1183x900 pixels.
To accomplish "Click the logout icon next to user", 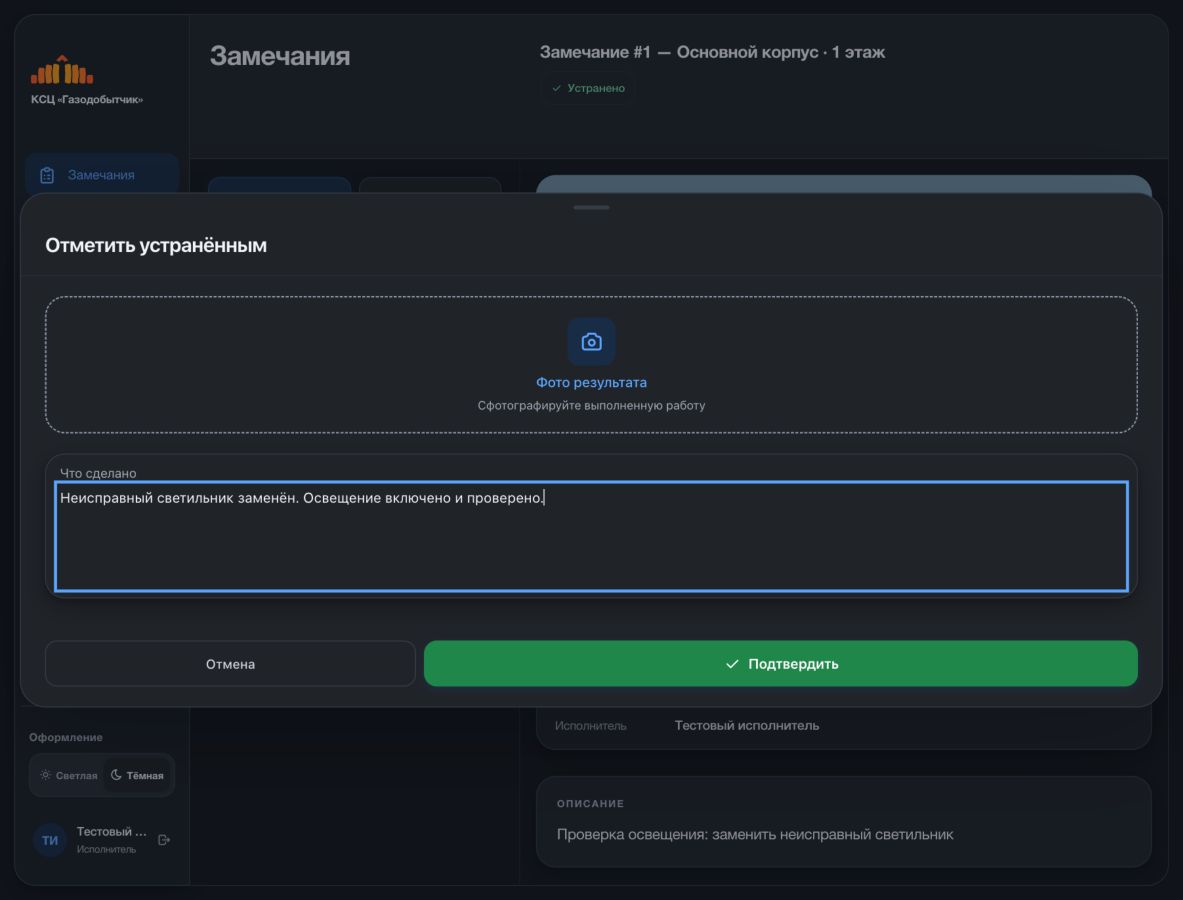I will [164, 840].
